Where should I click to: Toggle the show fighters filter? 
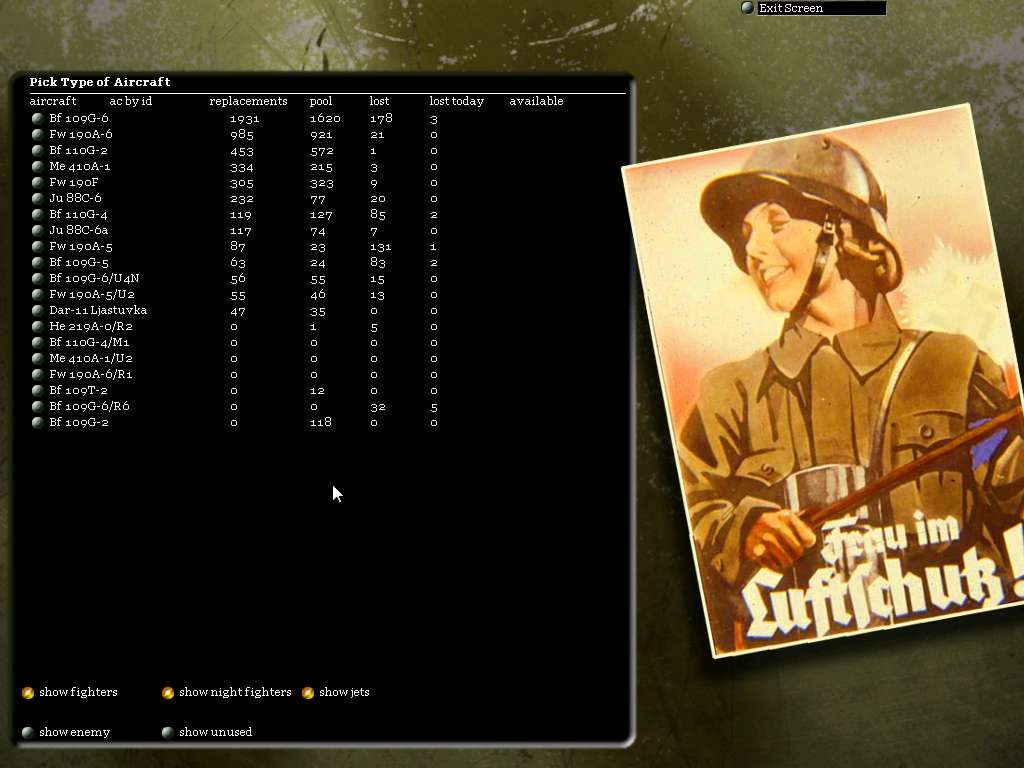tap(27, 692)
